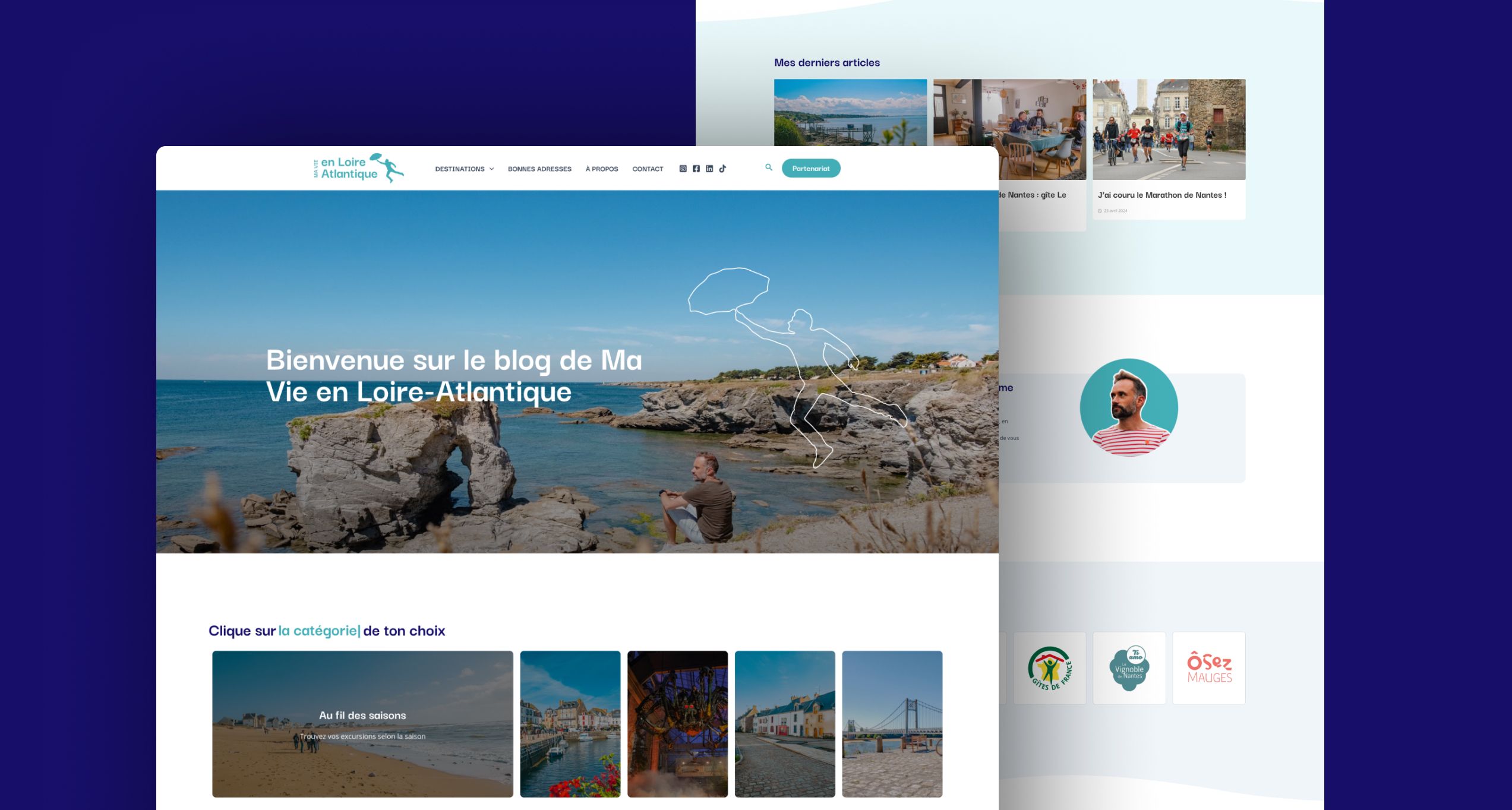Go to the À Propos menu item
This screenshot has width=1512, height=810.
(602, 169)
